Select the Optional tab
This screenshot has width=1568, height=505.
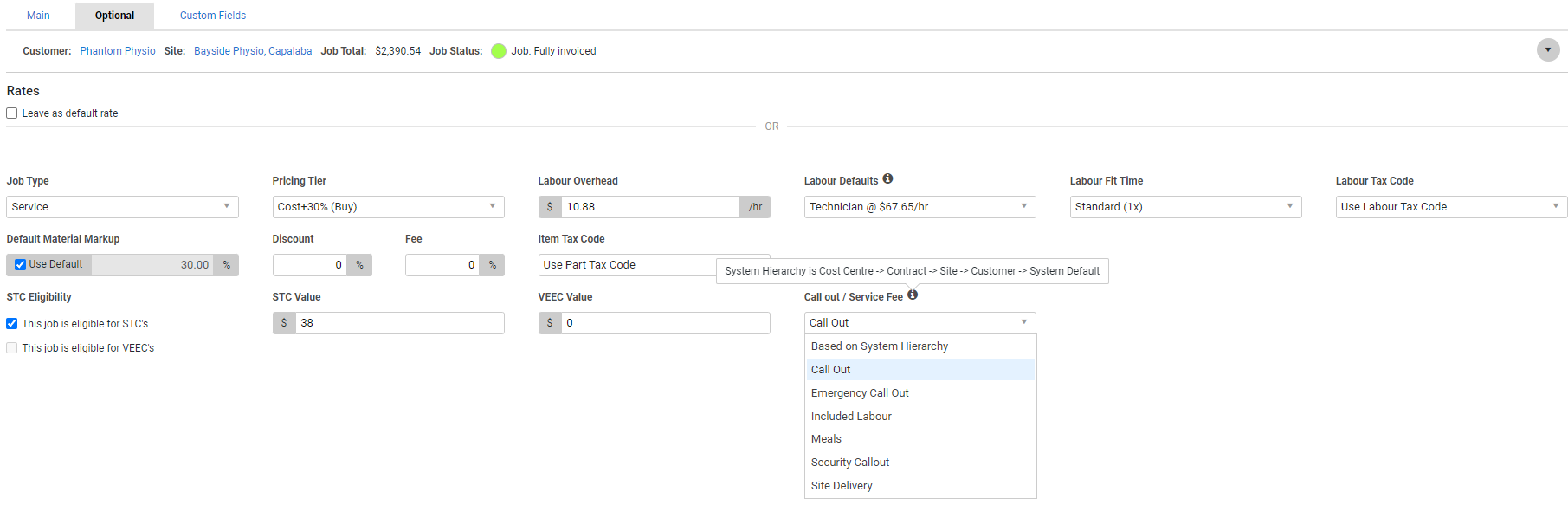(114, 16)
